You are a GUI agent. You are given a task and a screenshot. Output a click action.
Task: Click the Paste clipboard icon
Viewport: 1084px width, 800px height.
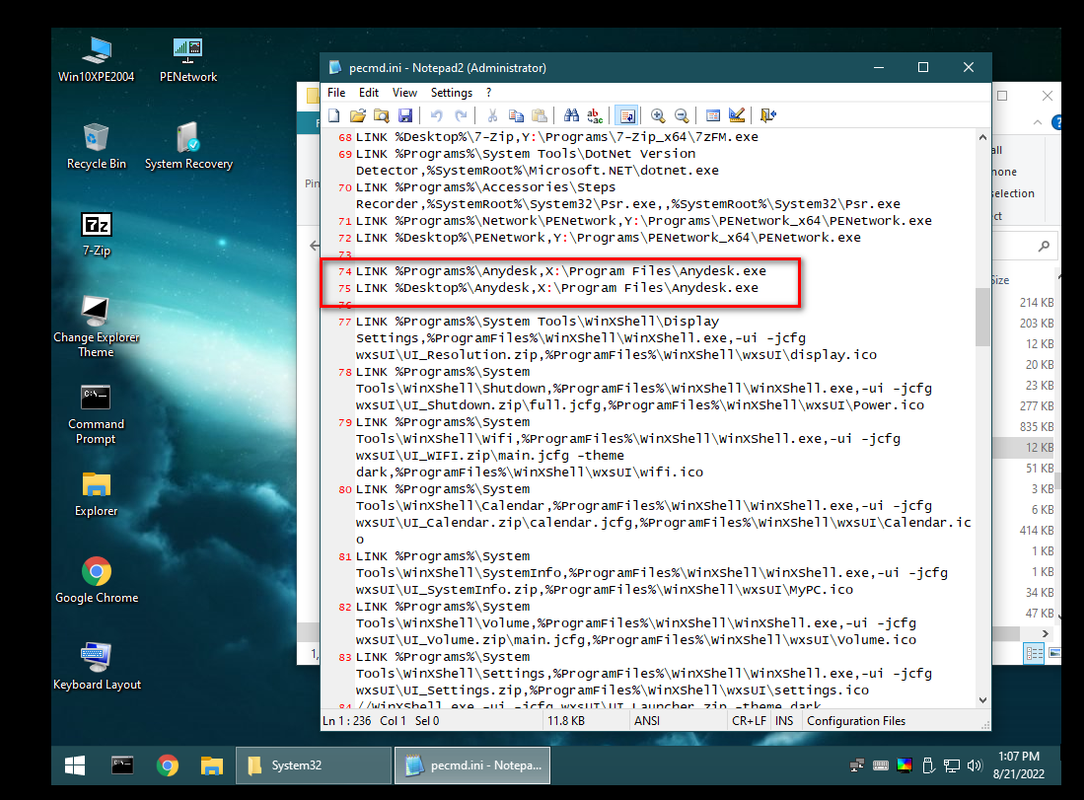[539, 115]
